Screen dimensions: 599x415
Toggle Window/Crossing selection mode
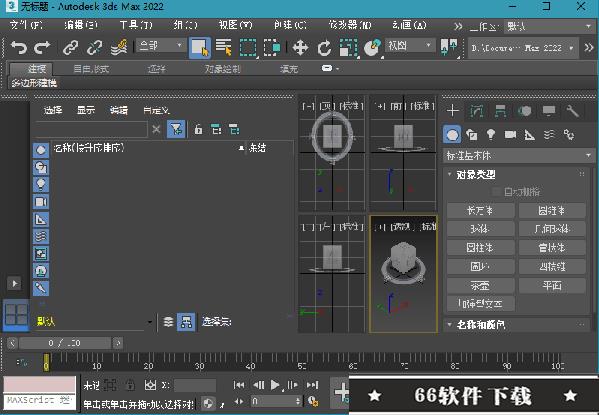point(272,48)
